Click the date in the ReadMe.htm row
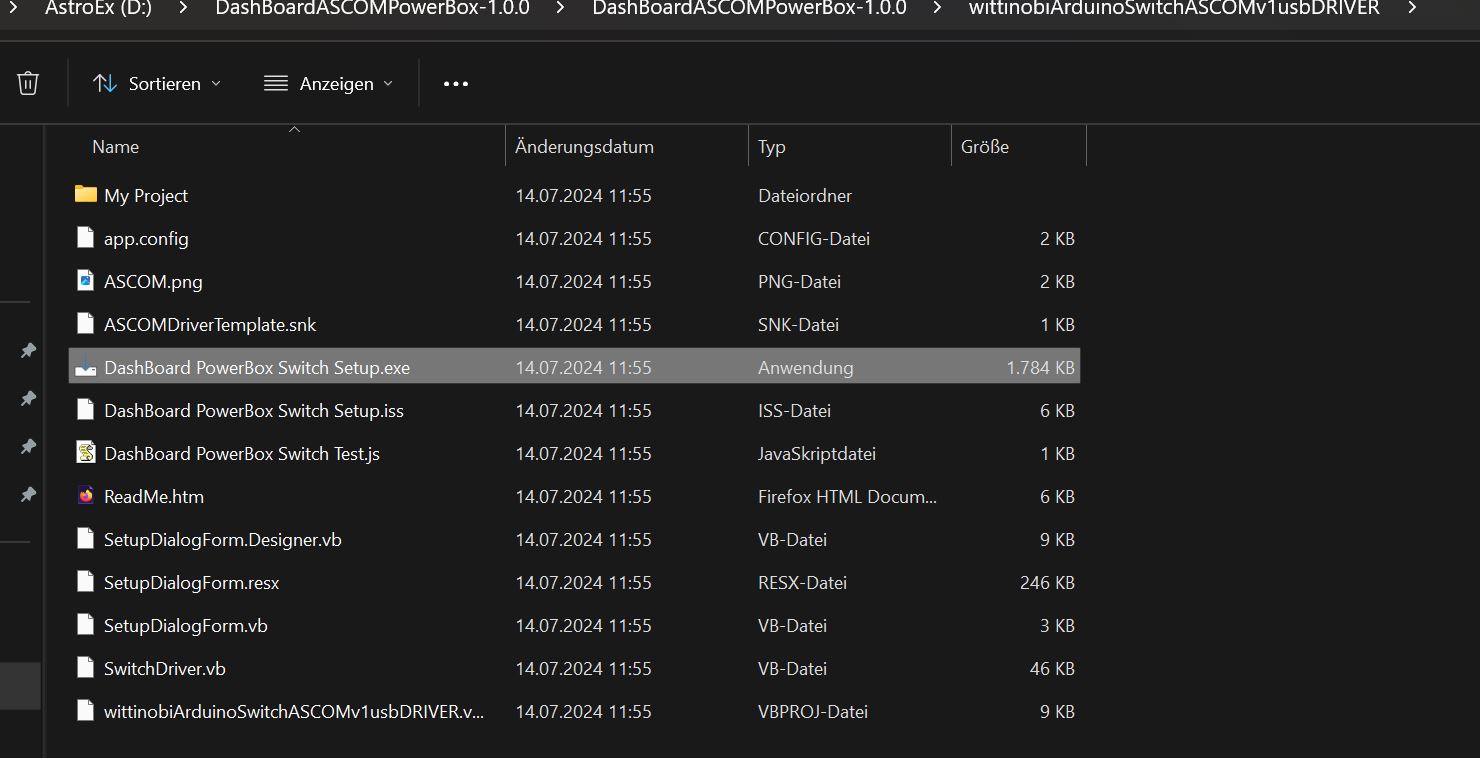 pyautogui.click(x=583, y=497)
